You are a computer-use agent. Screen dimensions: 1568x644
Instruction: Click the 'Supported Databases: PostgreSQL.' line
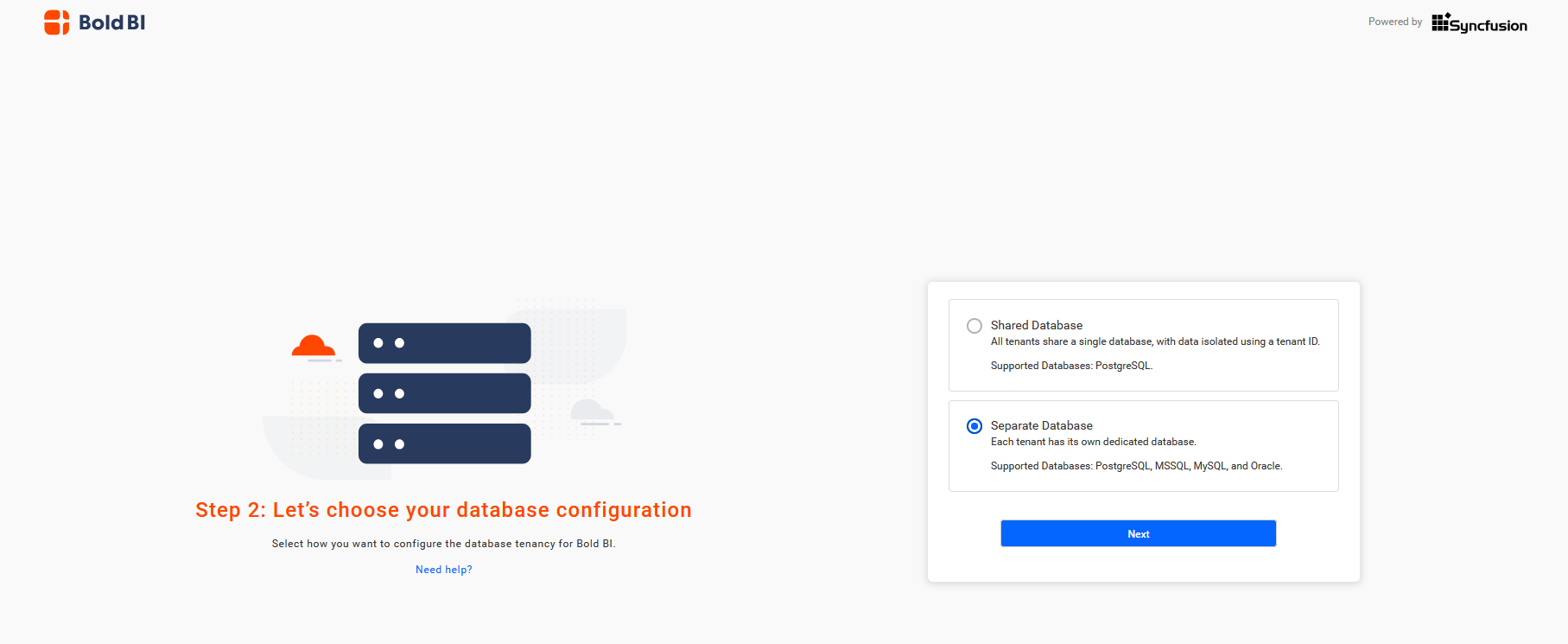1071,366
